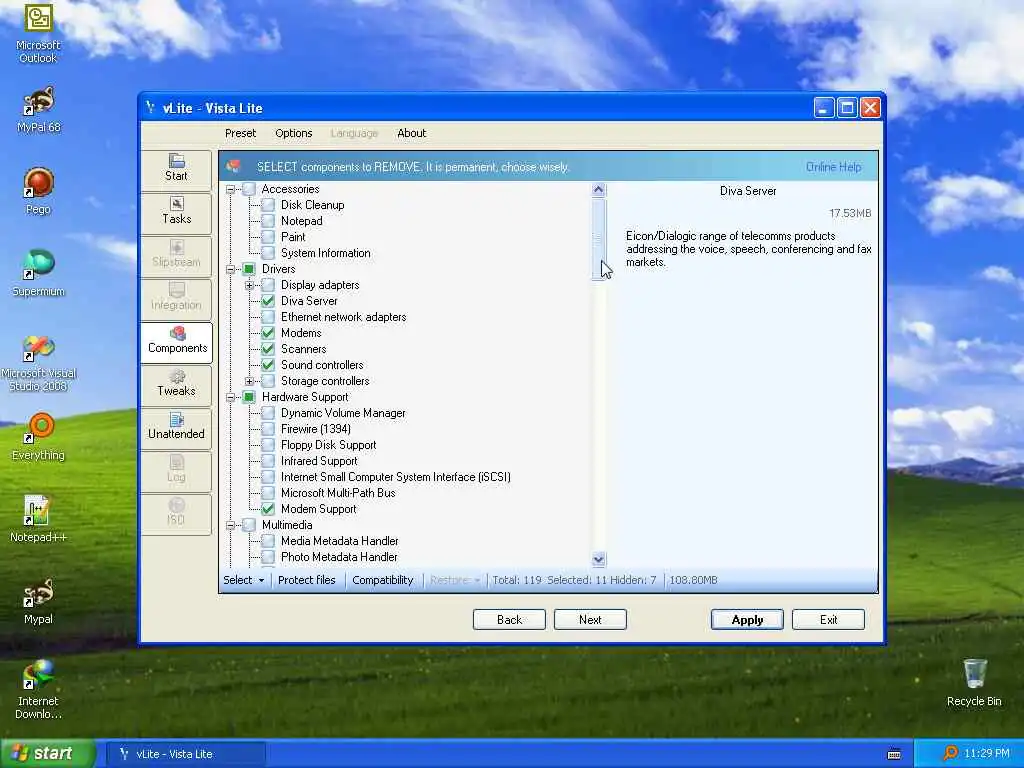Screen dimensions: 1024x768
Task: Click the Next button
Action: [x=590, y=620]
